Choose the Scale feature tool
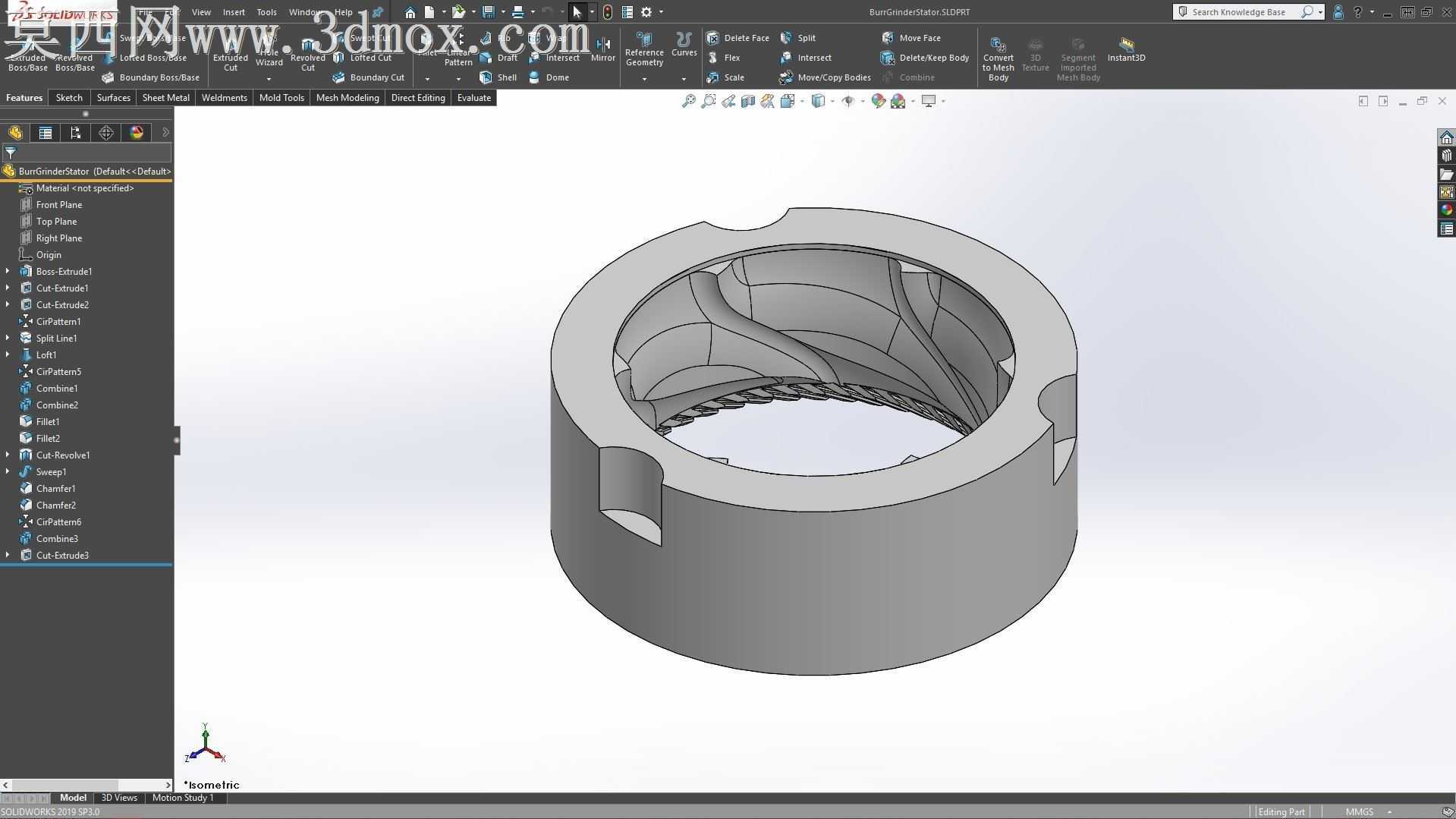The height and width of the screenshot is (819, 1456). [725, 77]
